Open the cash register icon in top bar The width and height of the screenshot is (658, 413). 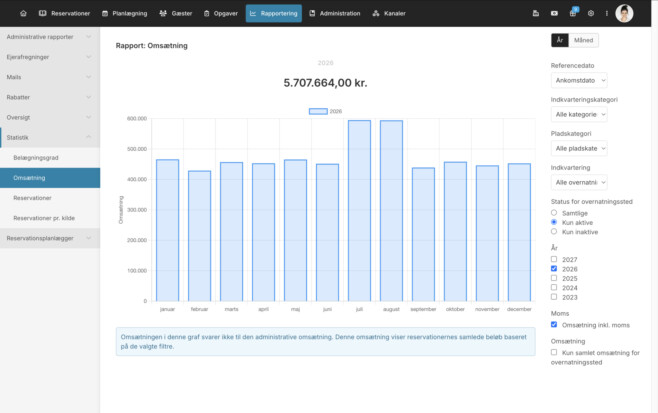[536, 13]
